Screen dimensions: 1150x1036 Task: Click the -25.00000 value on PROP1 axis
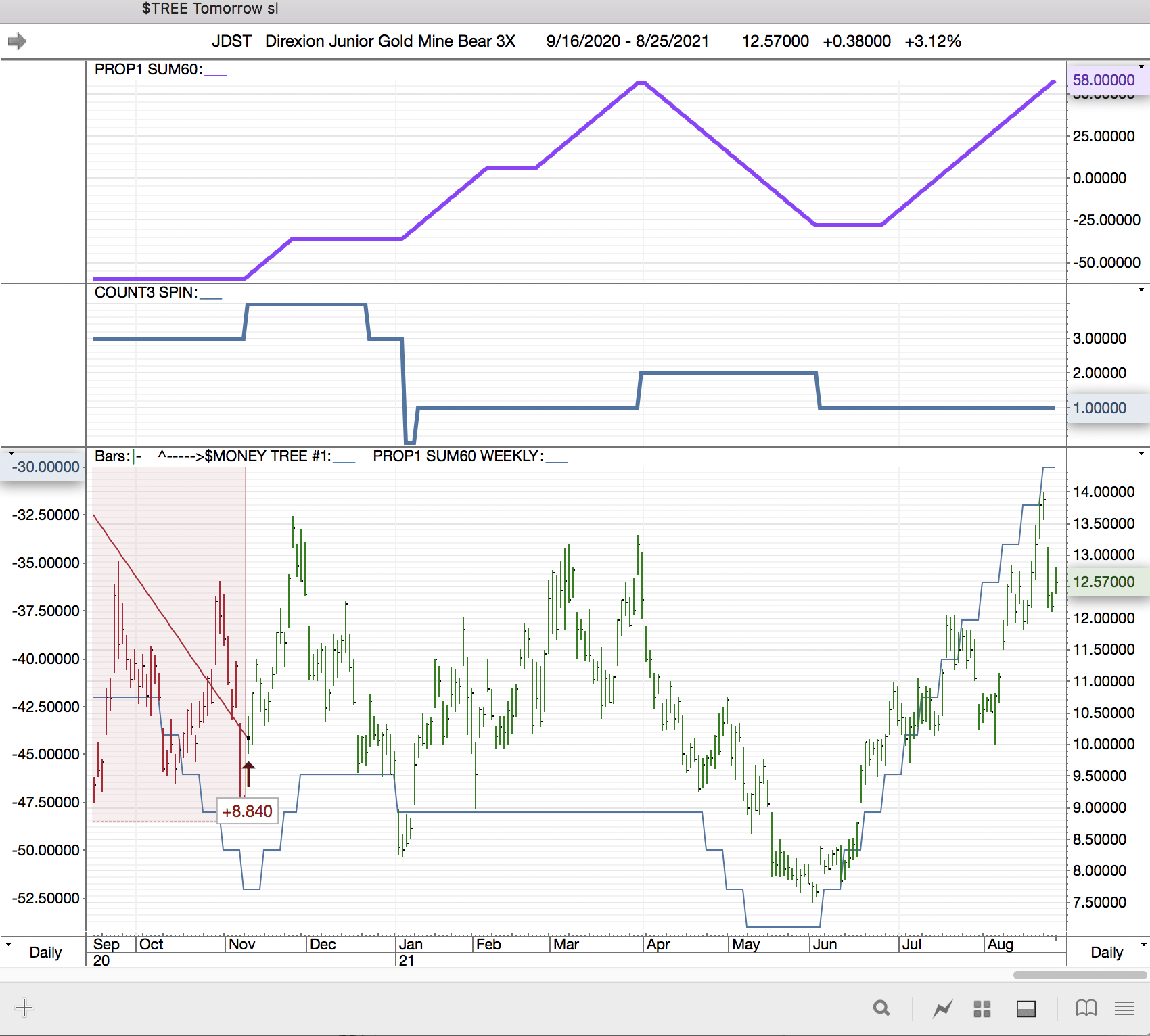pos(1107,220)
